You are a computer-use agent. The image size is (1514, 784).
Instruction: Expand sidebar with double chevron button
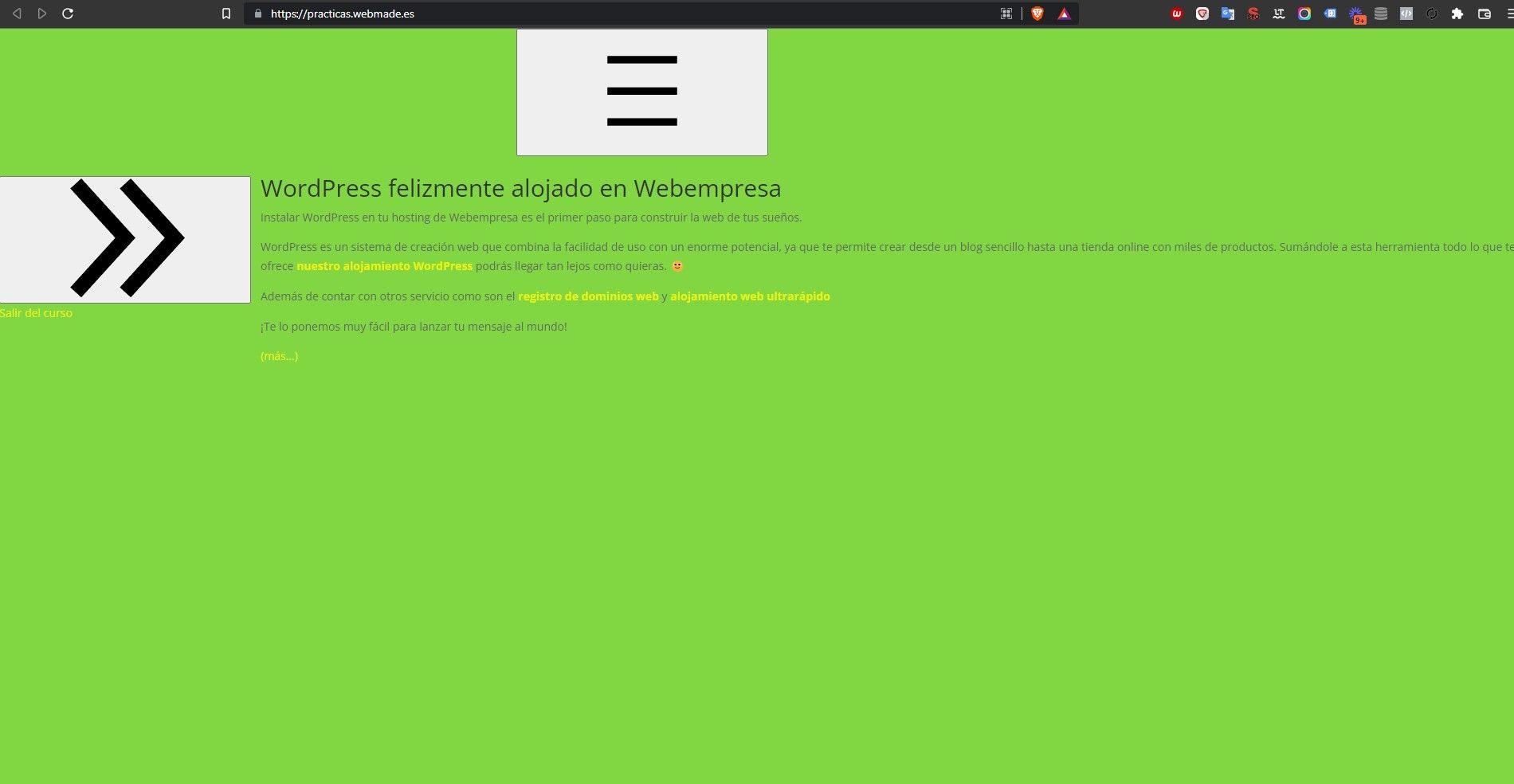click(x=125, y=240)
